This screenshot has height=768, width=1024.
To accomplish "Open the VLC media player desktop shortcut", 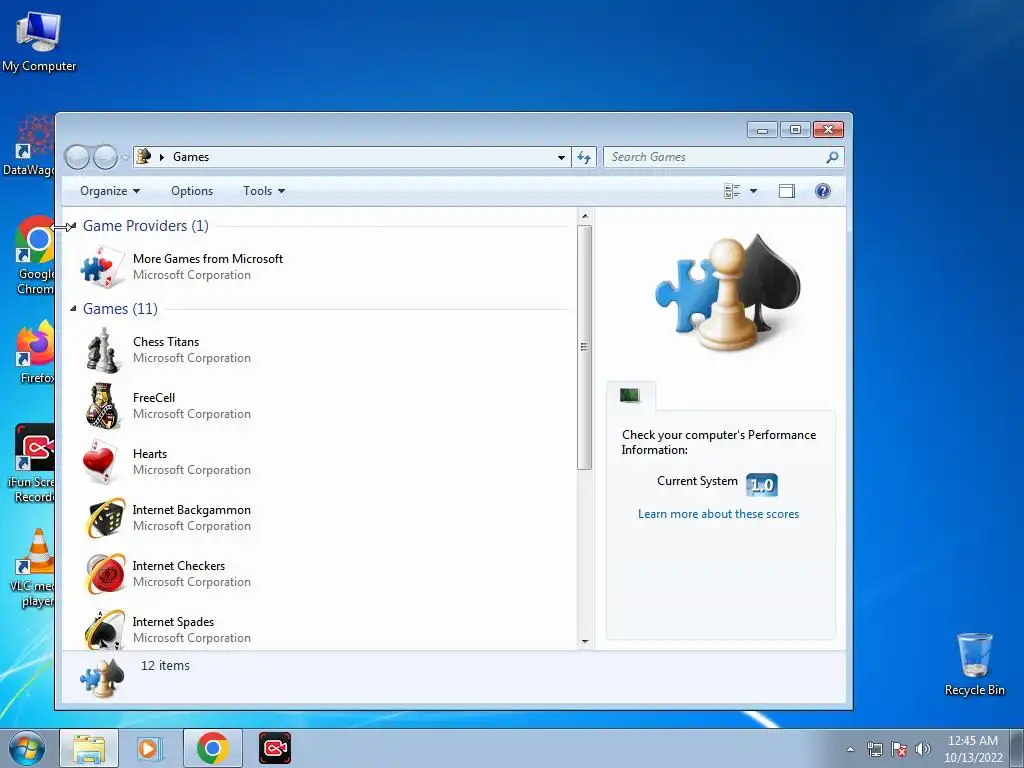I will (35, 551).
